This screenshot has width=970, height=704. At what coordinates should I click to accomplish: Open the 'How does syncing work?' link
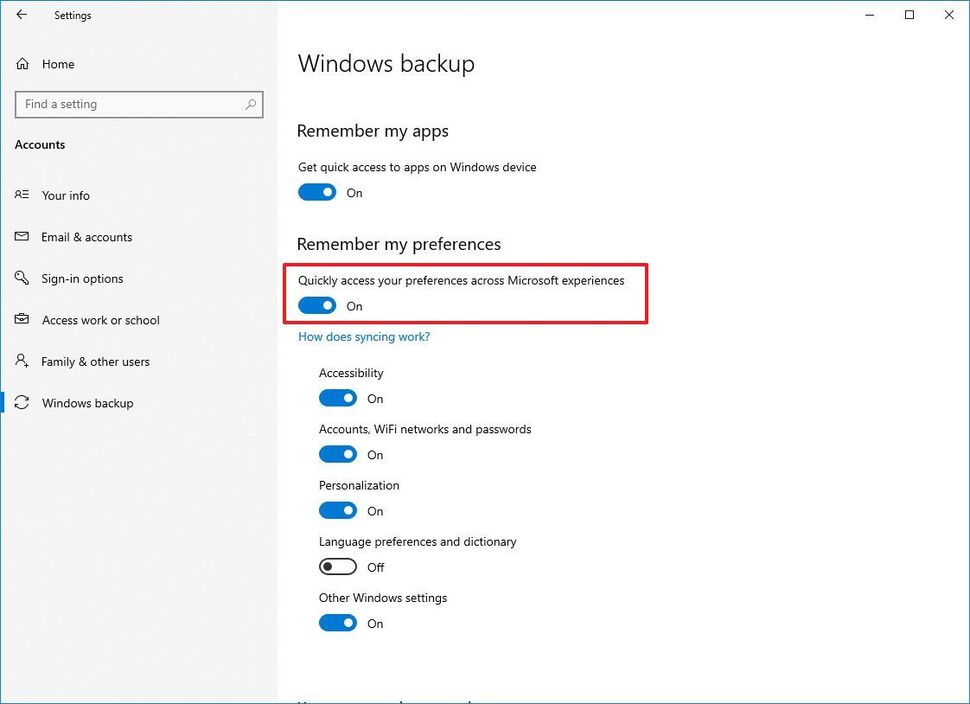pos(364,337)
